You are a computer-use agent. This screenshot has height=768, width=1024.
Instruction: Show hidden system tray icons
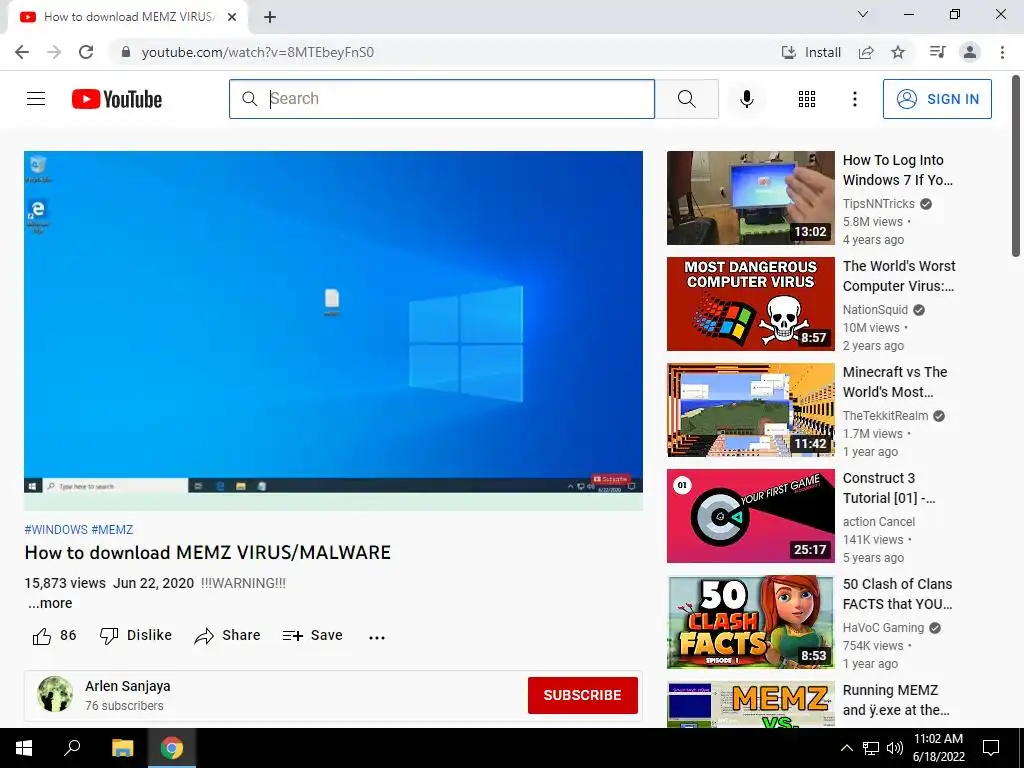[x=846, y=748]
